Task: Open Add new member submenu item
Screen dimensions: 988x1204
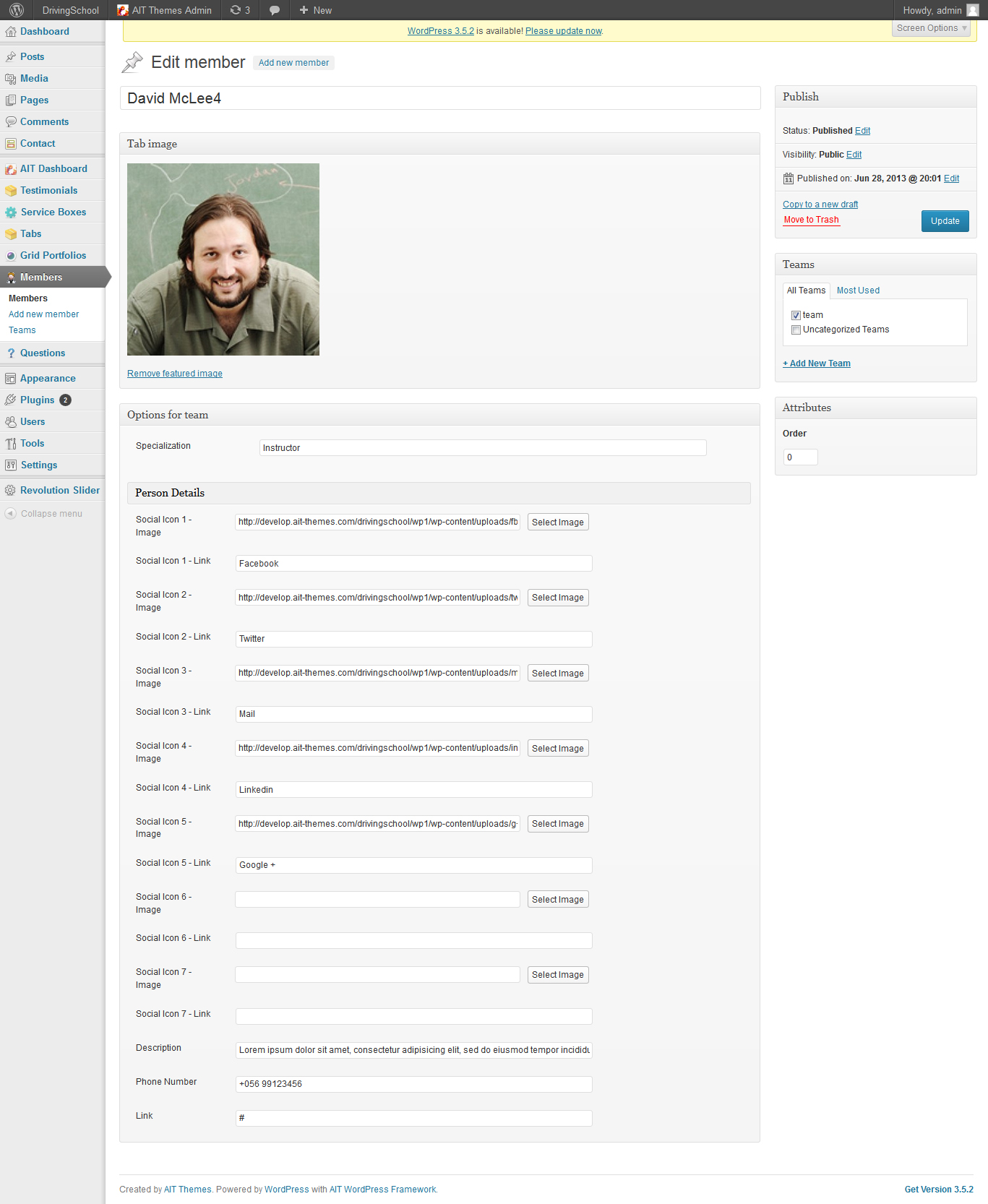Action: (43, 314)
